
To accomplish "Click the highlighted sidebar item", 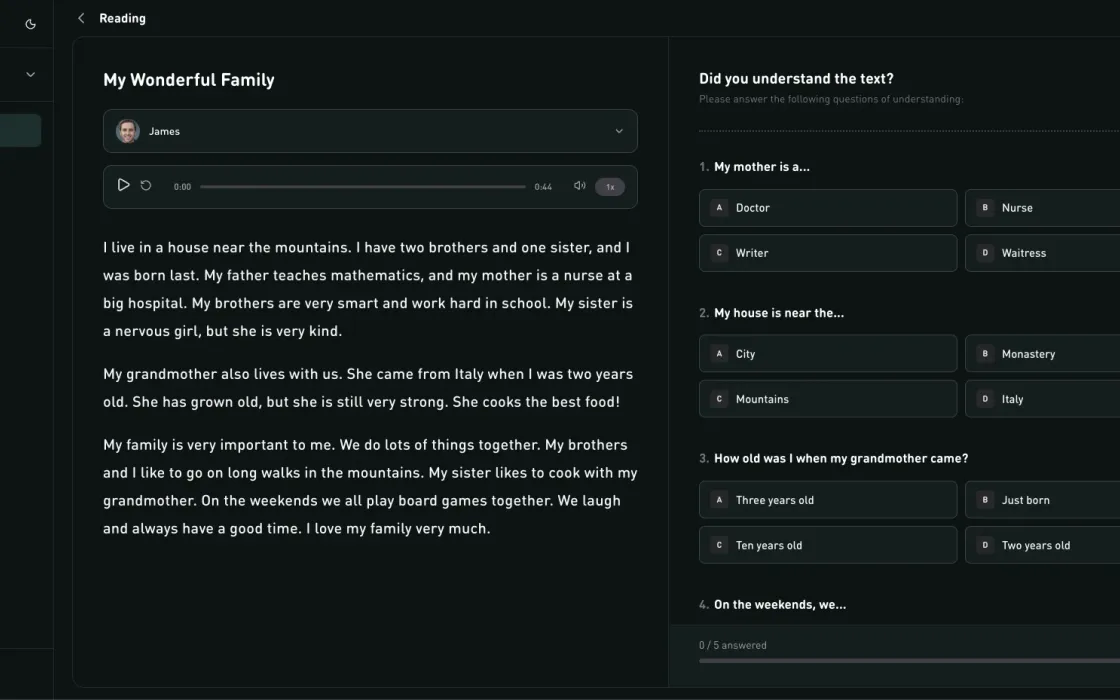I will tap(20, 131).
